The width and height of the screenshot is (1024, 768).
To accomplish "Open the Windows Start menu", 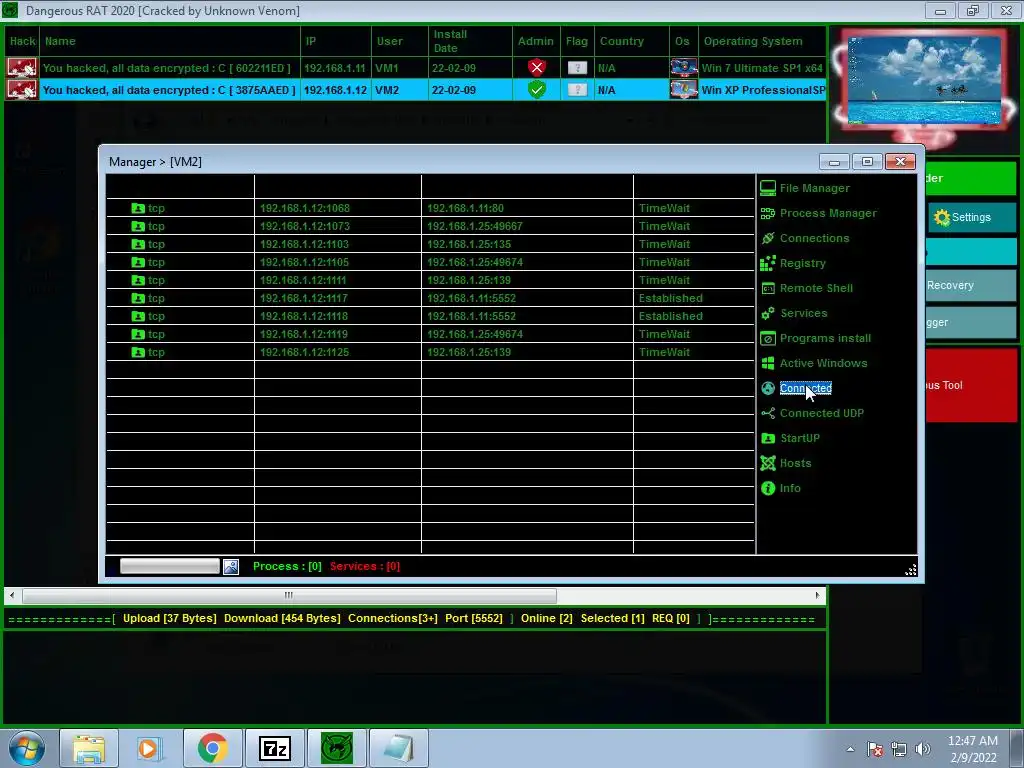I will pos(25,748).
